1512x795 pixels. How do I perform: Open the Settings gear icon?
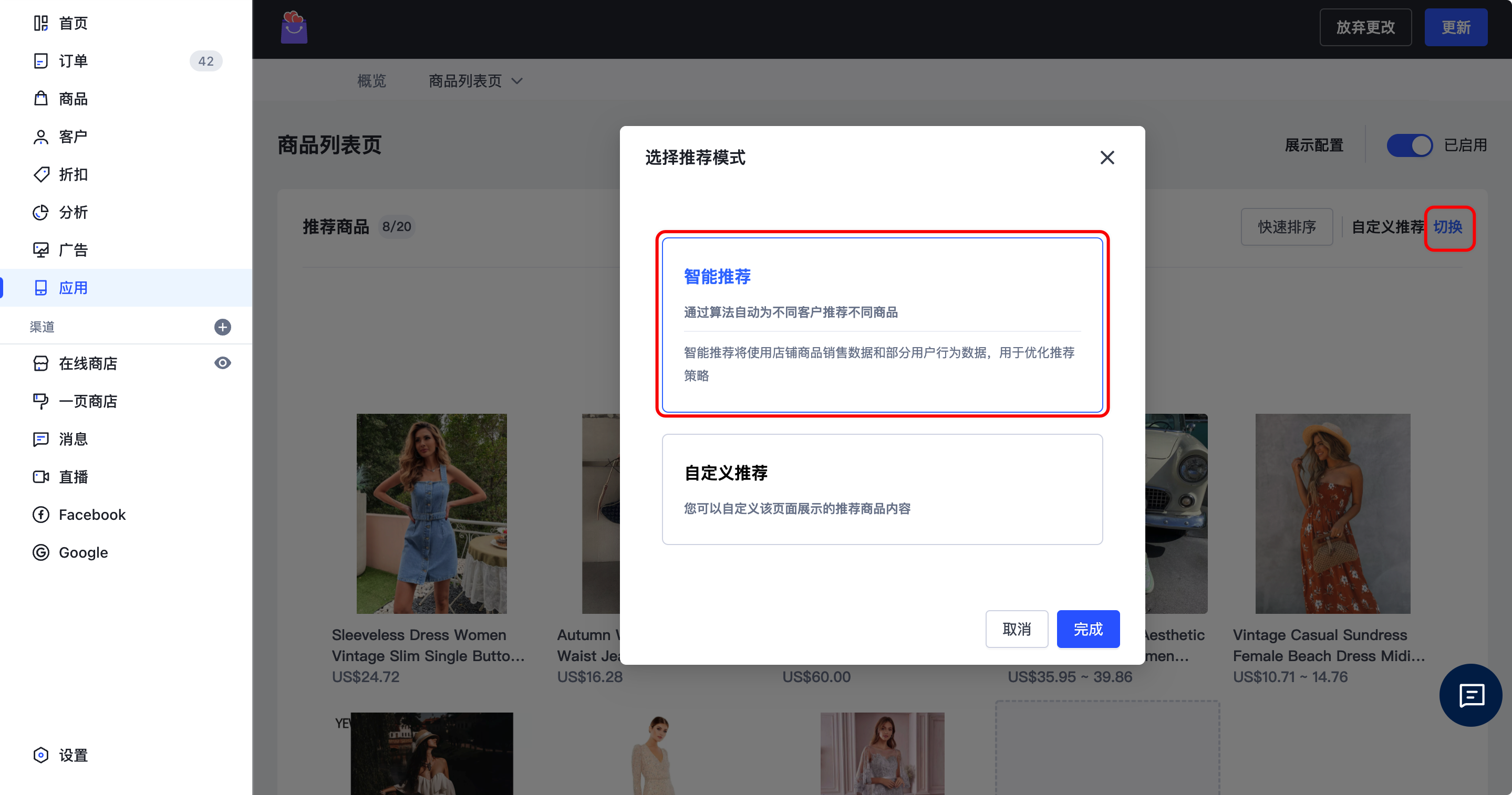tap(40, 755)
